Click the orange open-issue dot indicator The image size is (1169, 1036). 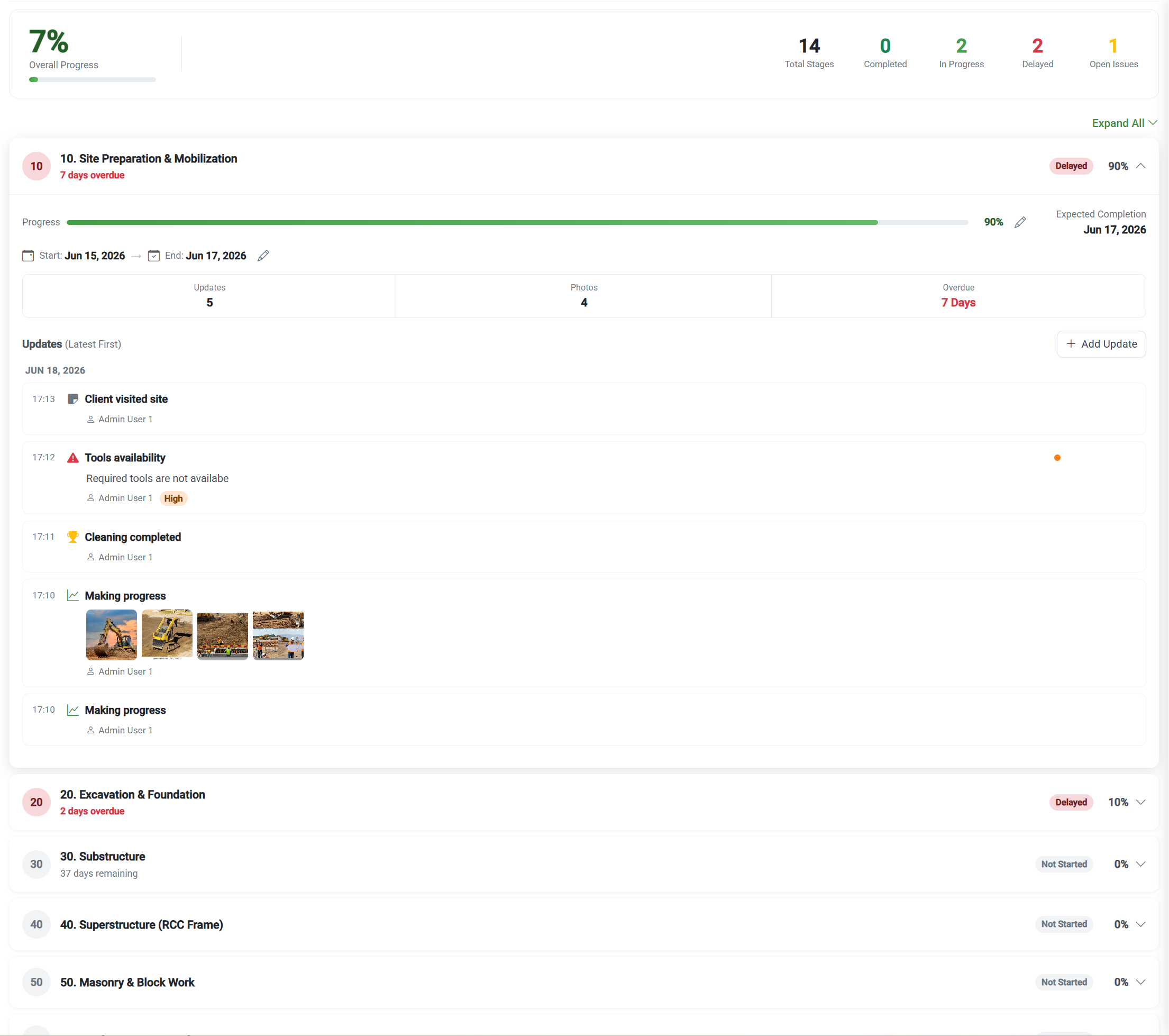[1057, 458]
